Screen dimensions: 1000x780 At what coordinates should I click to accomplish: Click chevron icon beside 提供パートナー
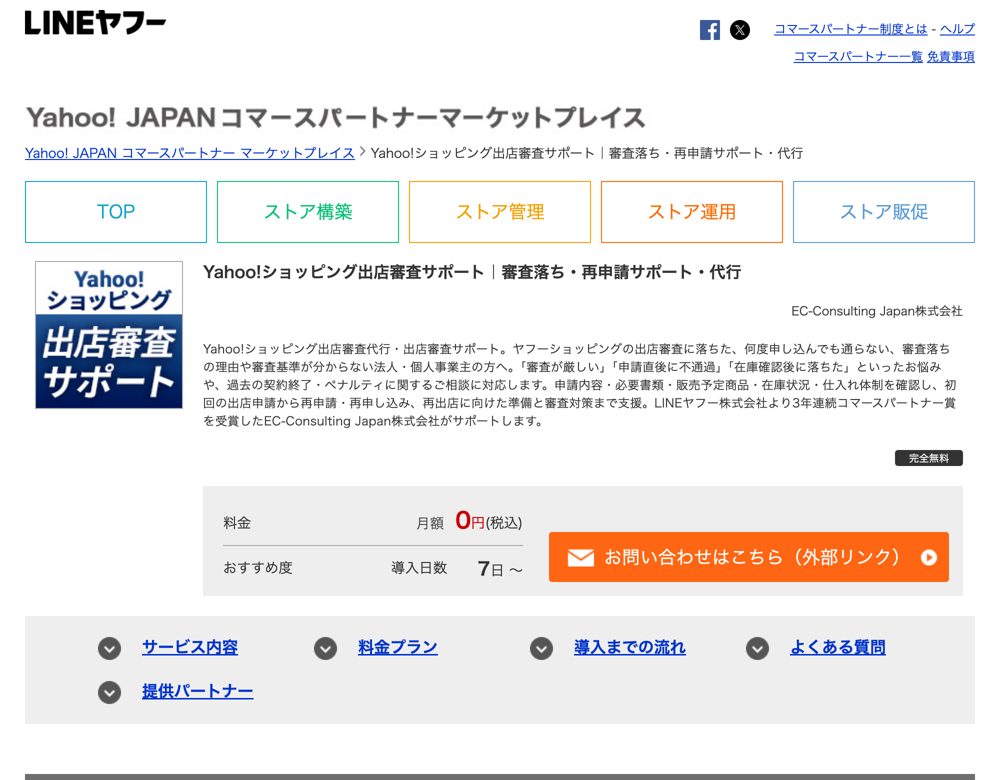coord(110,693)
